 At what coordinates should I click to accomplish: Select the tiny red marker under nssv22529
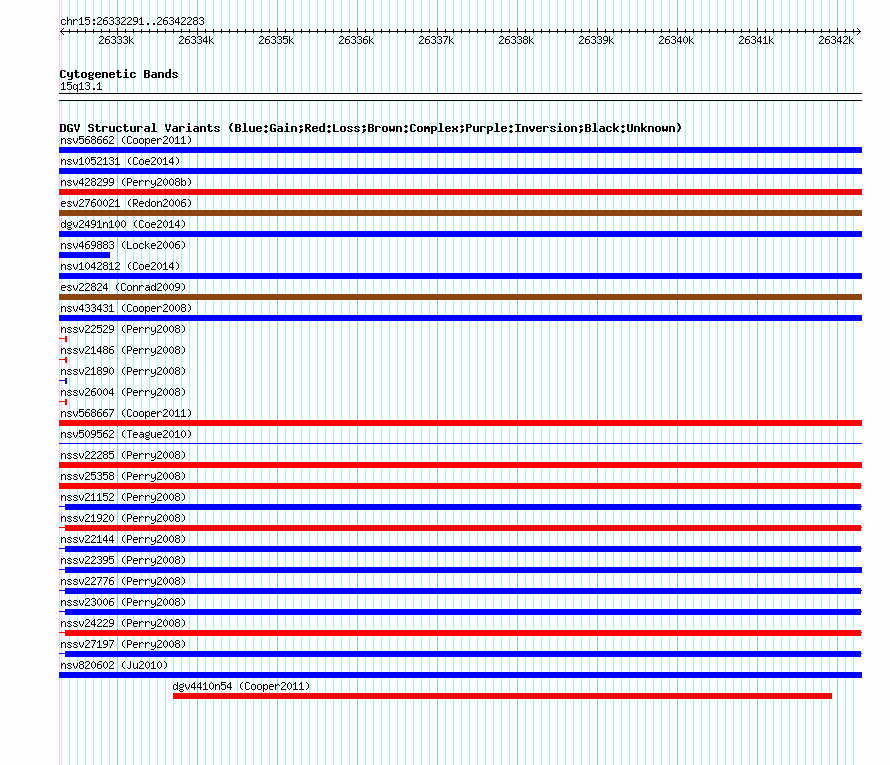(x=63, y=339)
